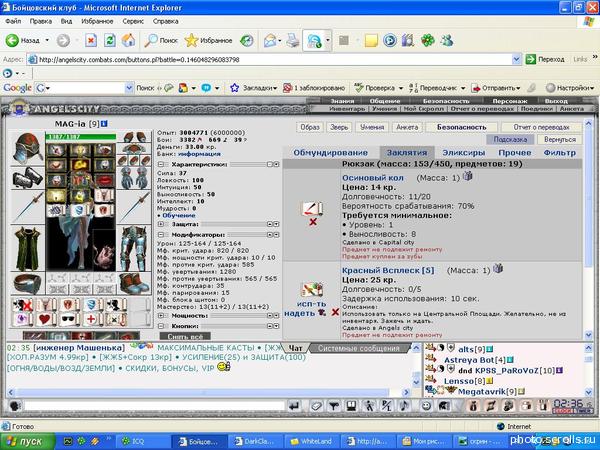The image size is (600, 450).
Task: Click the Безопасность button
Action: pyautogui.click(x=461, y=127)
